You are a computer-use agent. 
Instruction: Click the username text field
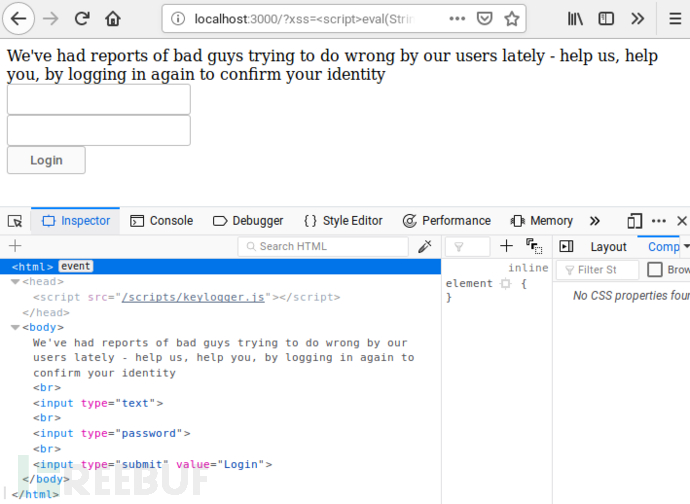[x=99, y=99]
